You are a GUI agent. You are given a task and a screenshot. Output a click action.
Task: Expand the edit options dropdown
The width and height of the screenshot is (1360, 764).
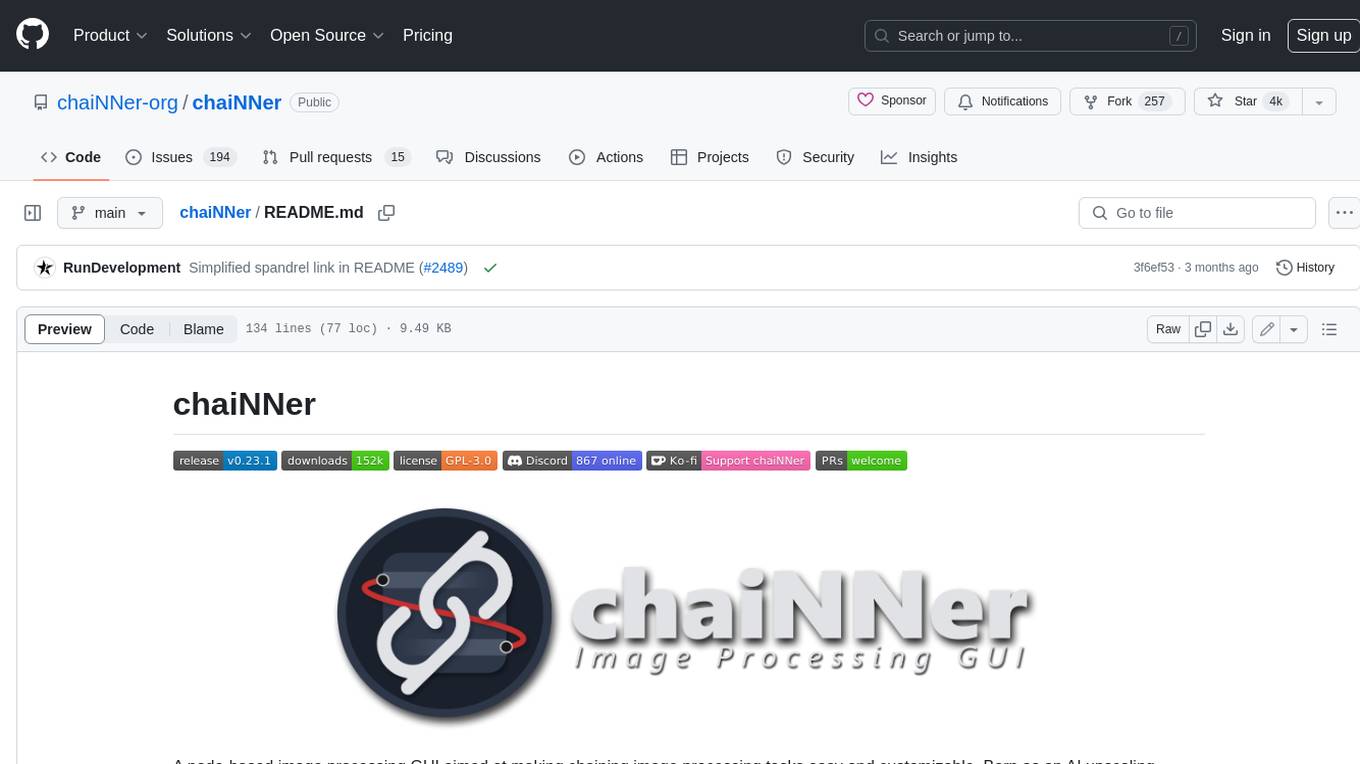(1294, 329)
